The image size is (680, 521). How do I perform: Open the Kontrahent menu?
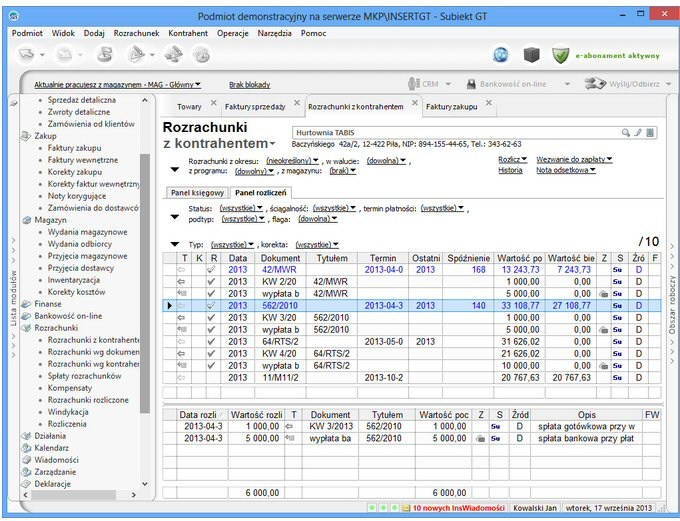[x=188, y=33]
